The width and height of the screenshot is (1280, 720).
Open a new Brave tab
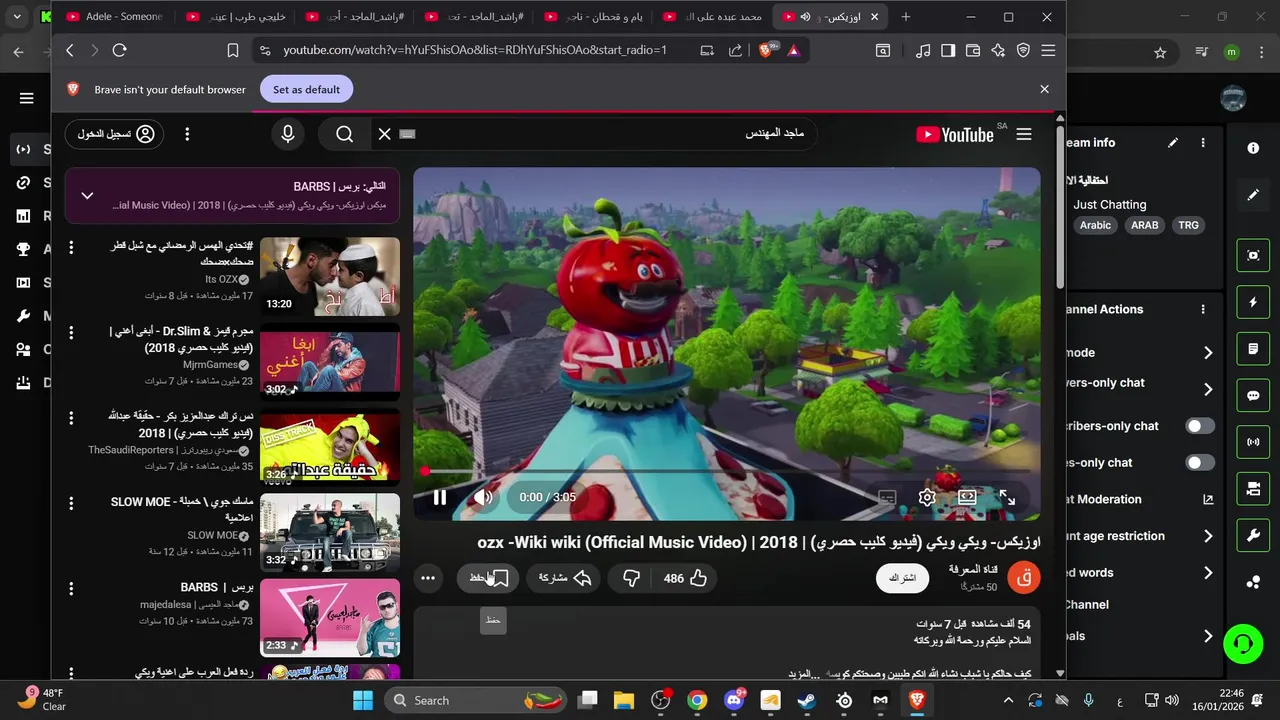(x=906, y=17)
